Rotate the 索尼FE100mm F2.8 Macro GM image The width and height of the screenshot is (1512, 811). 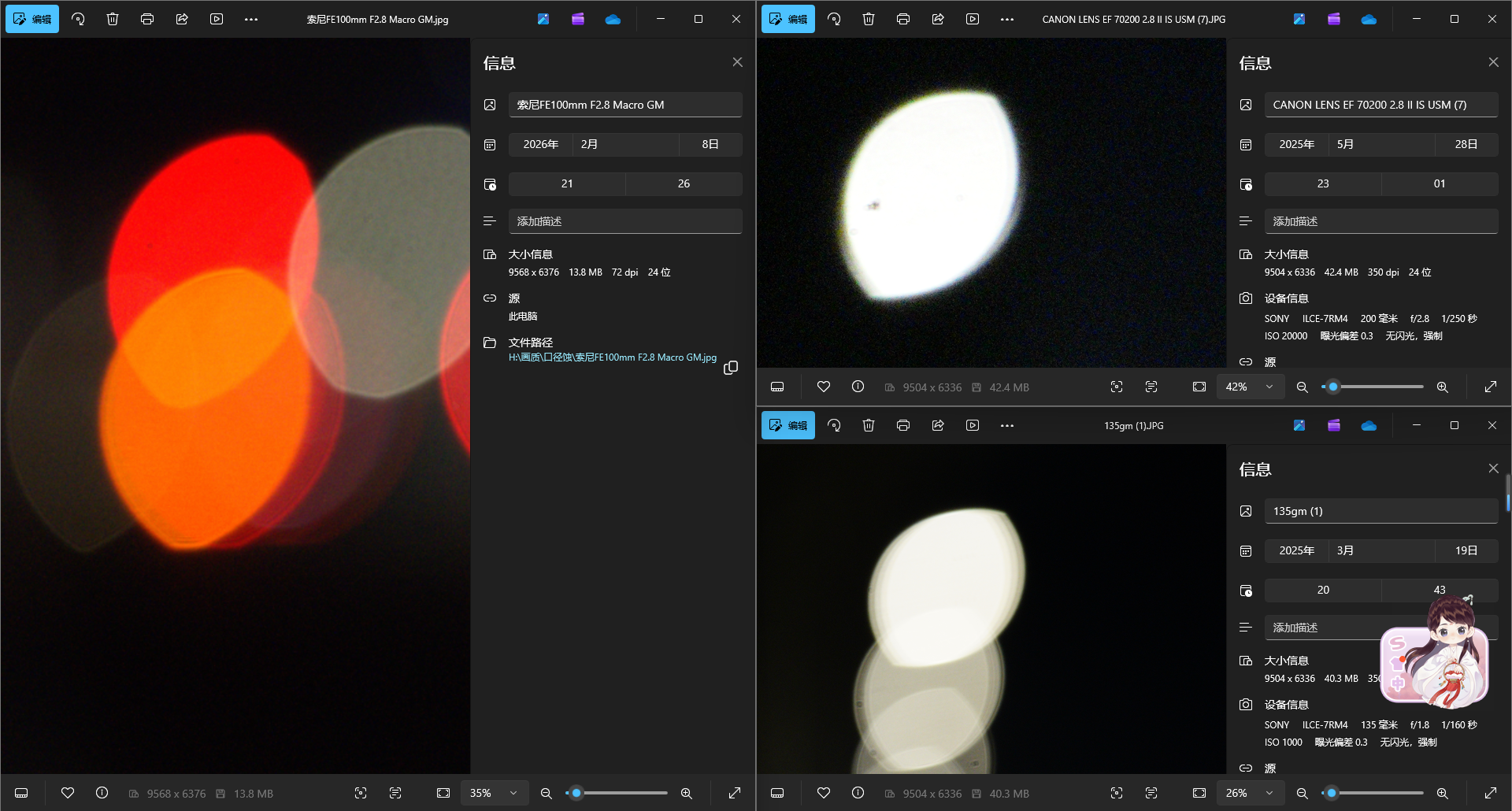coord(78,20)
